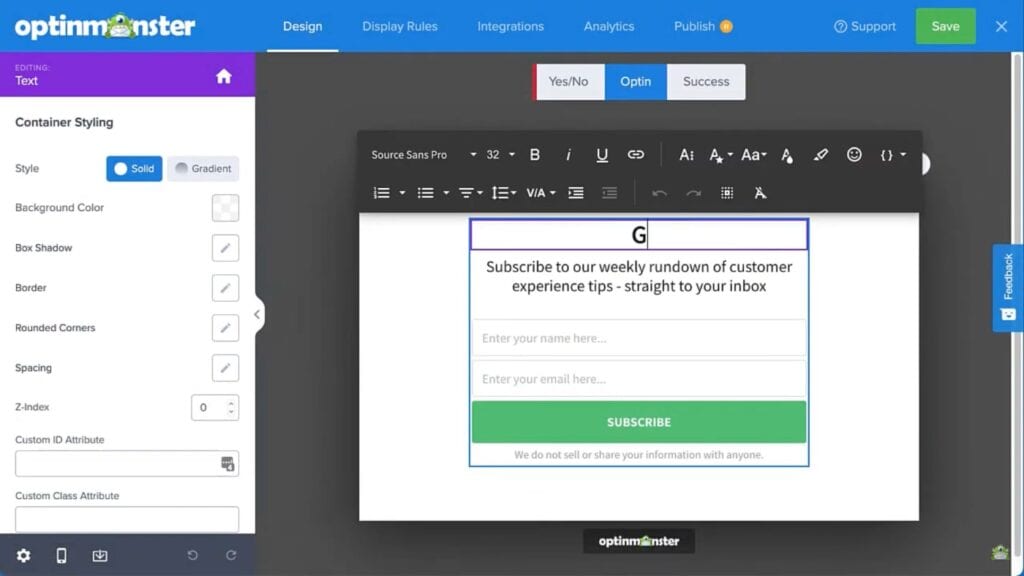Open the emoji picker

coord(854,155)
